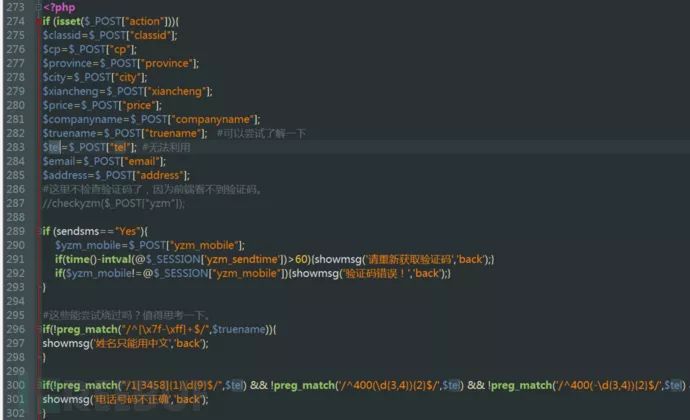This screenshot has width=690, height=420.
Task: Place cursor on $classid=$_POST["classid"] line
Action: point(110,35)
